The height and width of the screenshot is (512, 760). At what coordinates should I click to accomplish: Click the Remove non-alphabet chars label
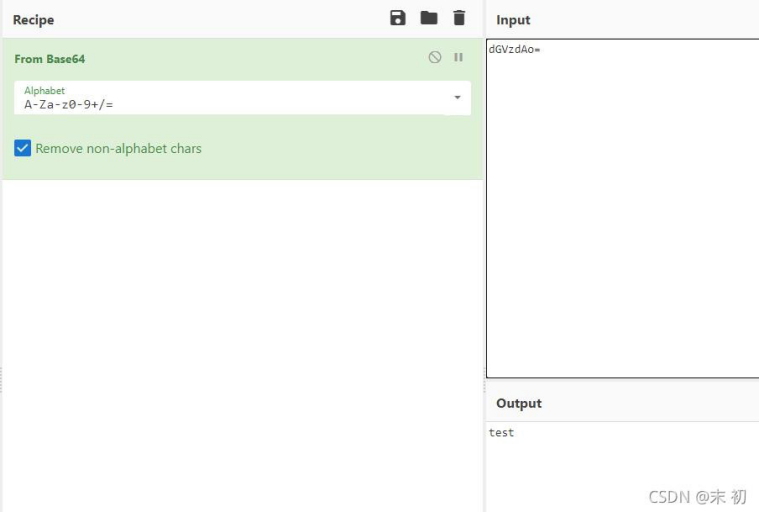tap(118, 148)
